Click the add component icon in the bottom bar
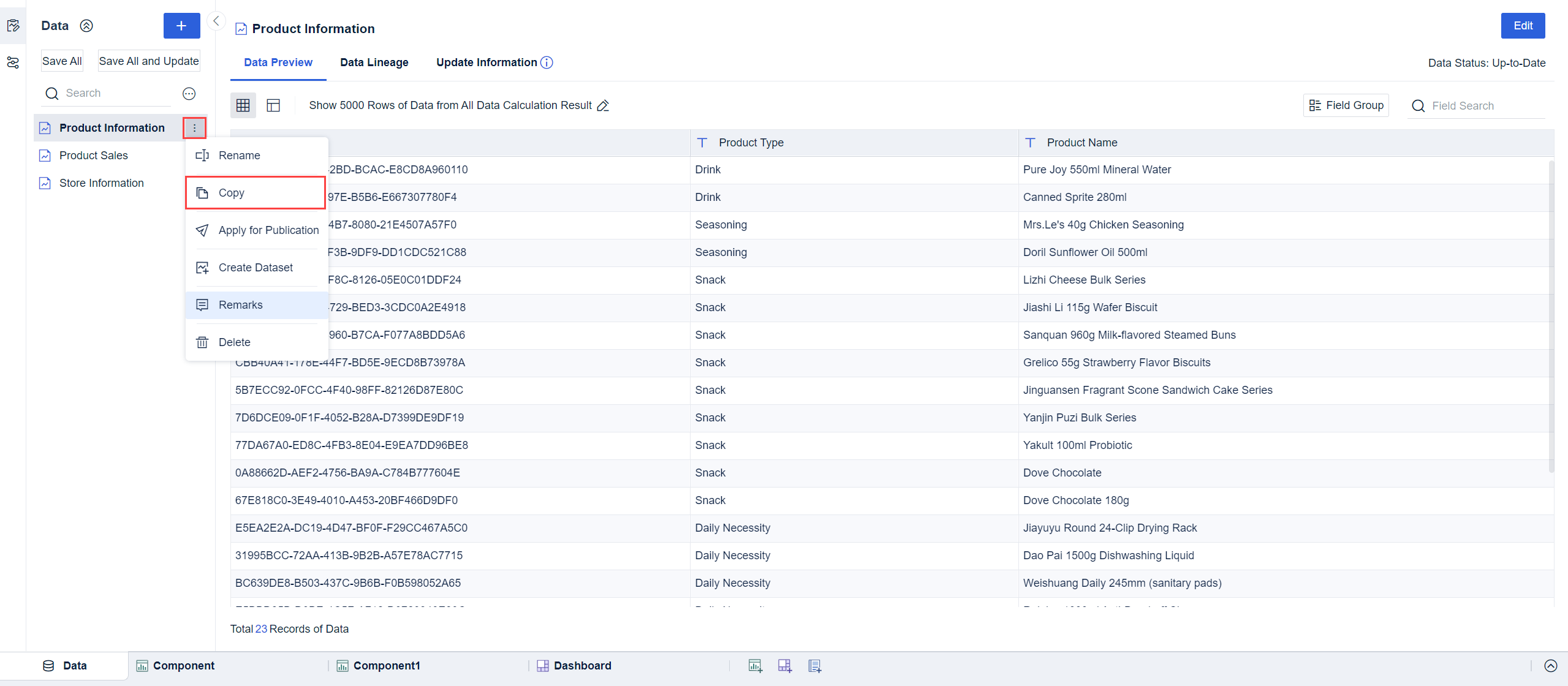Image resolution: width=1568 pixels, height=686 pixels. tap(755, 666)
